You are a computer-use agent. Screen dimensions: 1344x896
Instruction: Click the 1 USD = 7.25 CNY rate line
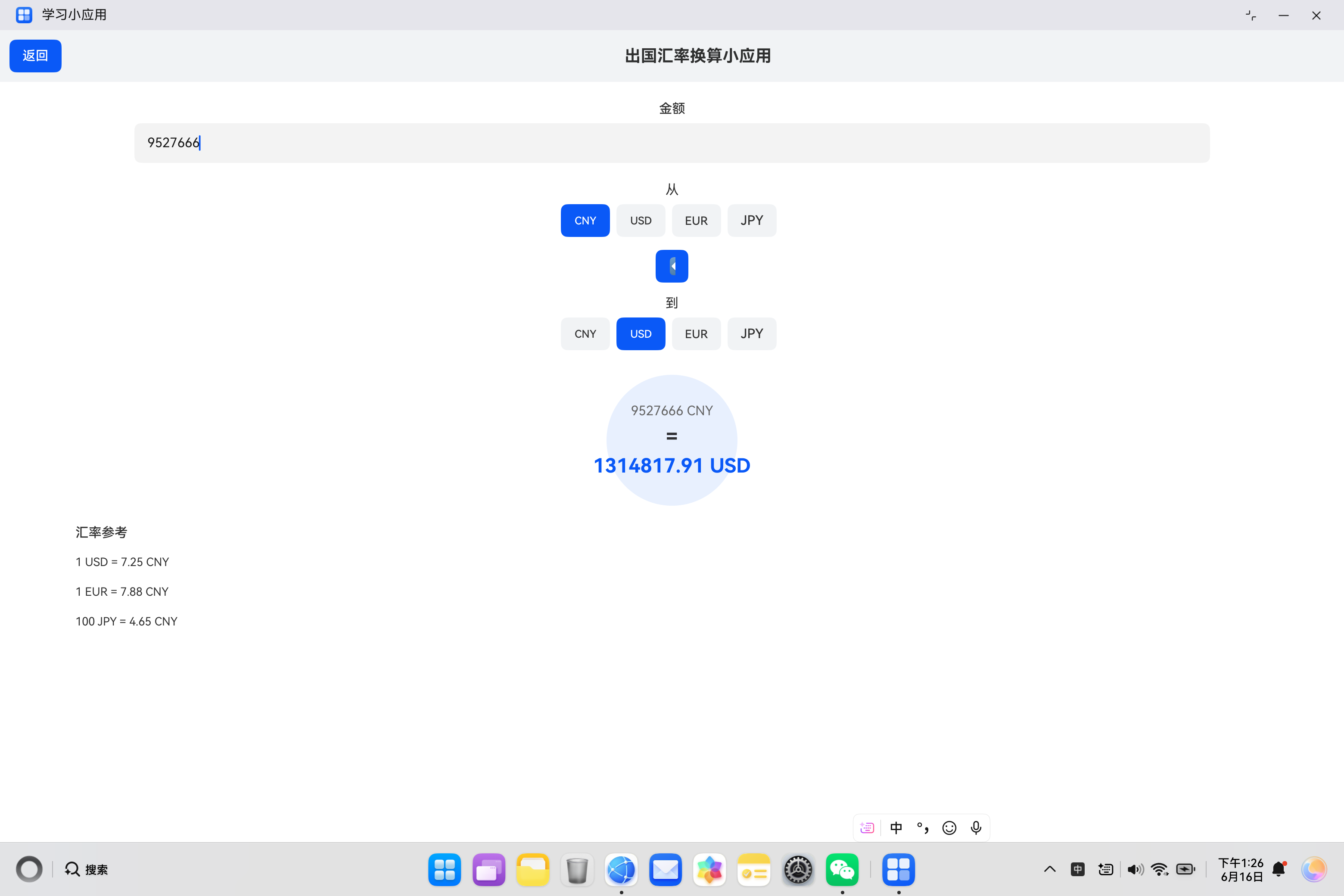click(x=122, y=562)
